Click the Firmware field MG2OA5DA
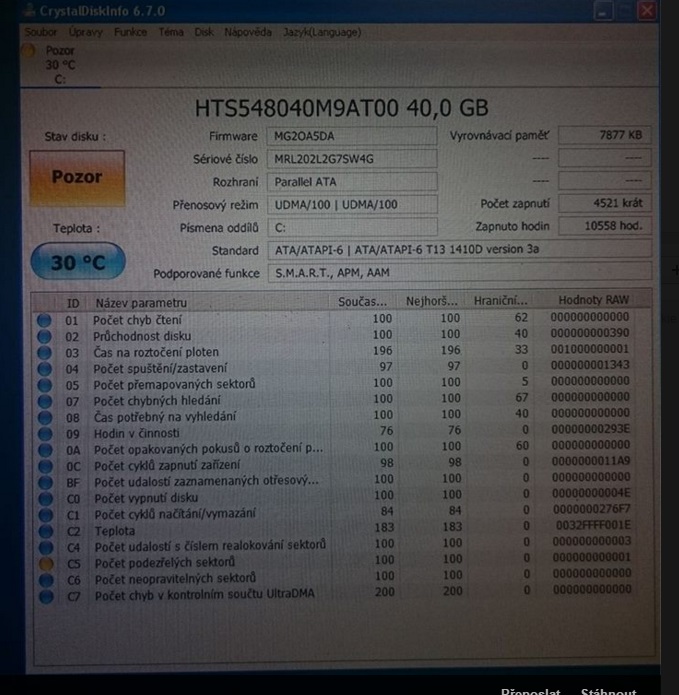Screen dimensions: 679x695 352,136
